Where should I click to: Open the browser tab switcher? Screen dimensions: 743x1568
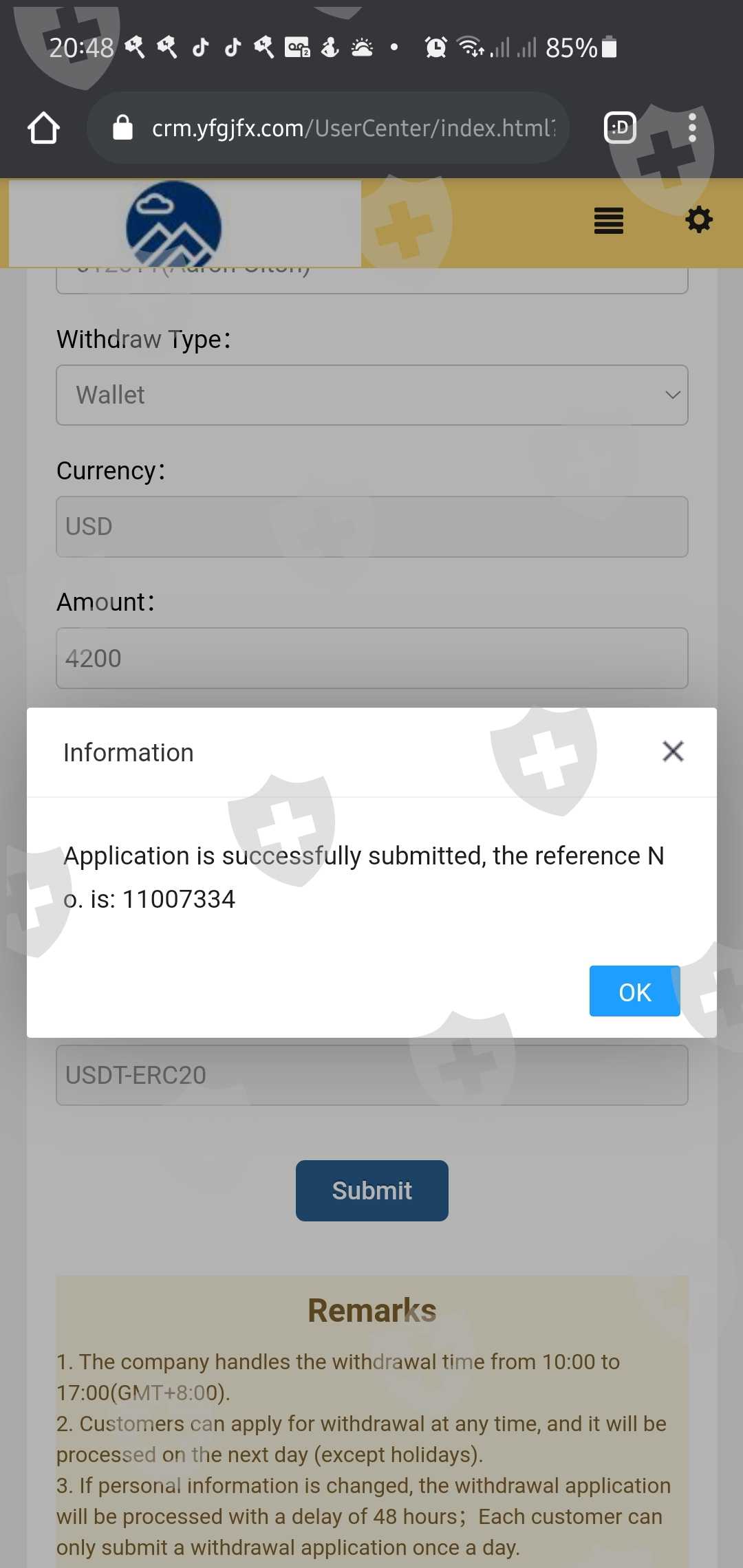tap(619, 128)
